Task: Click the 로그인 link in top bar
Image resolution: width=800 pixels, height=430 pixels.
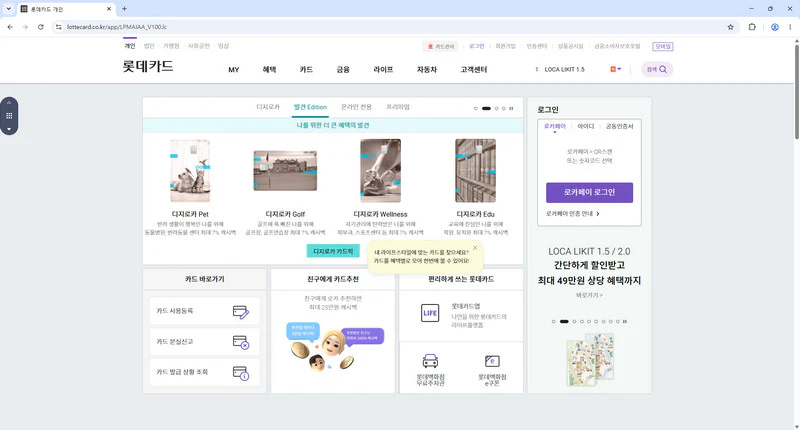Action: coord(477,46)
